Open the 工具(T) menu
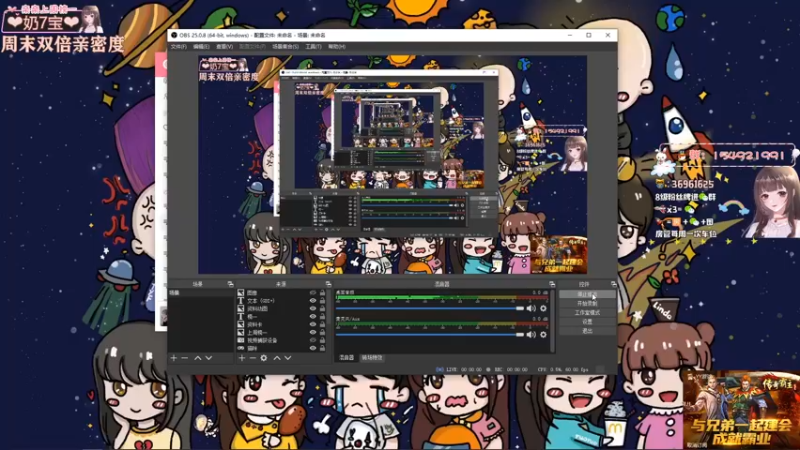800x450 pixels. (x=313, y=46)
